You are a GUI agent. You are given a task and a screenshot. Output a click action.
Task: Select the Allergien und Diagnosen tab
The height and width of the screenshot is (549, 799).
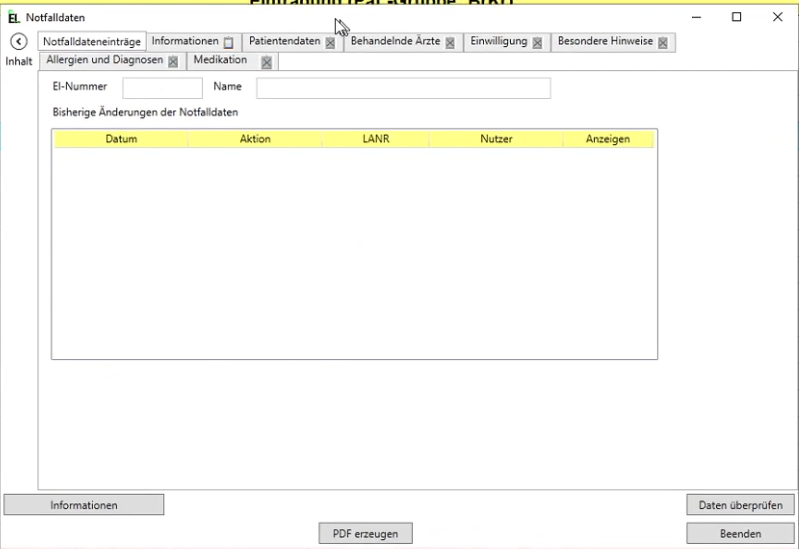point(104,61)
